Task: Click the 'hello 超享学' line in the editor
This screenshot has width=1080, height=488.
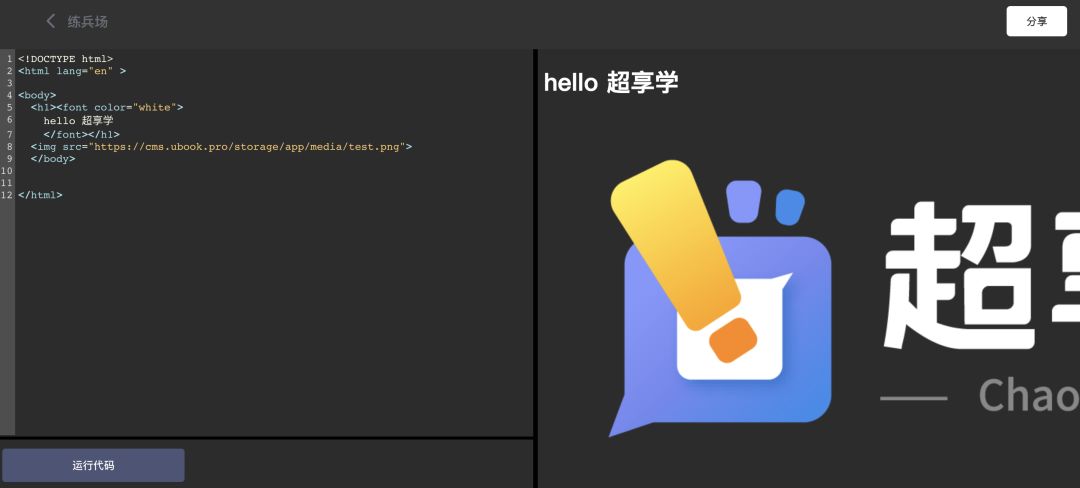Action: (79, 120)
